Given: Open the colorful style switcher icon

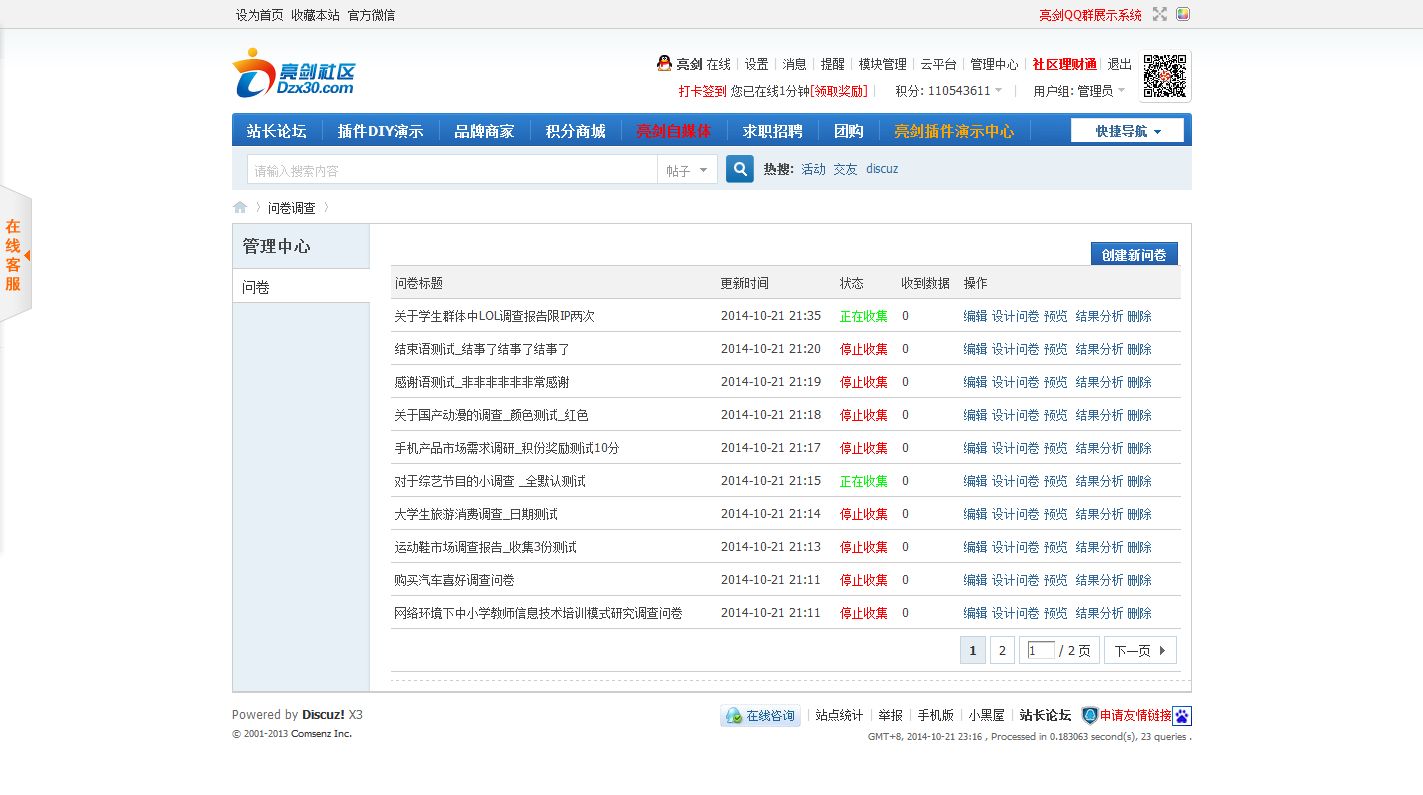Looking at the screenshot, I should point(1183,14).
